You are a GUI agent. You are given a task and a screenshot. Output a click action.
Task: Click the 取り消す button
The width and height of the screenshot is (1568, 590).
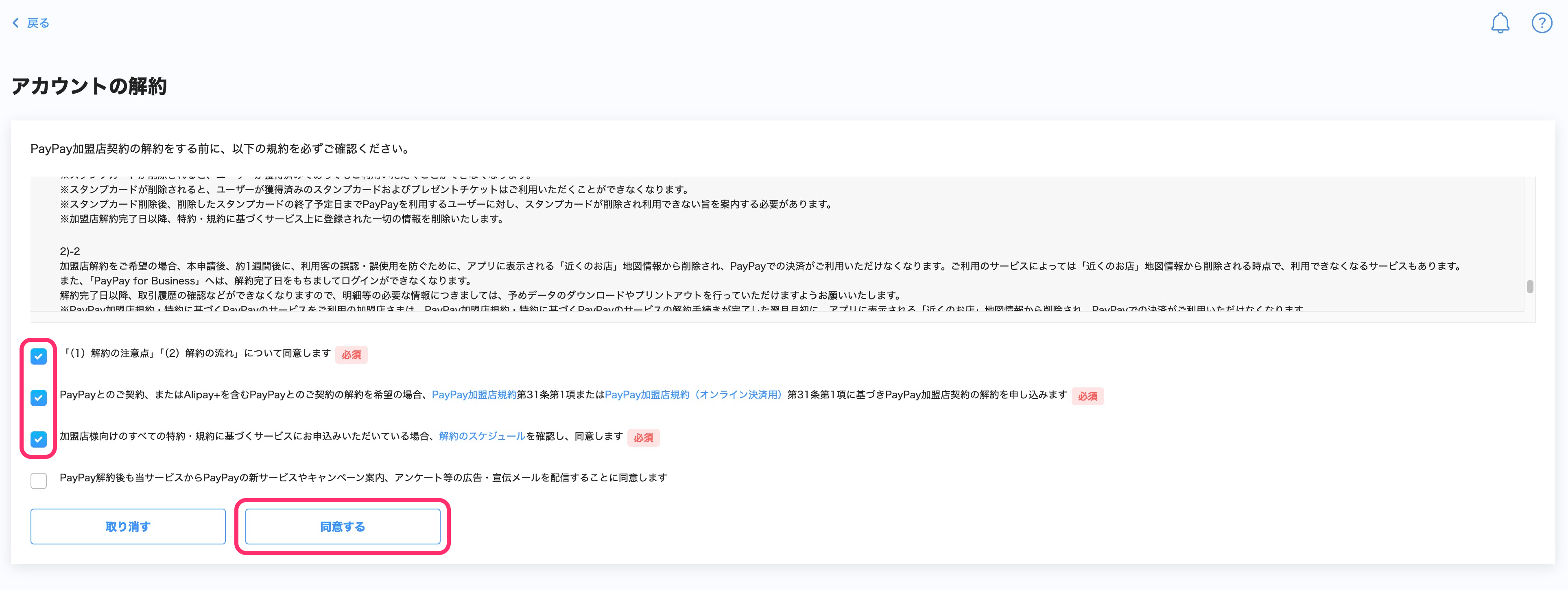click(128, 527)
